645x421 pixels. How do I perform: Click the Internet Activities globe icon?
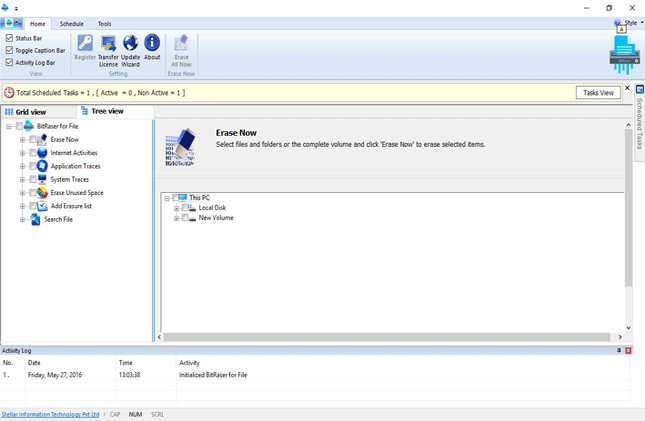pyautogui.click(x=42, y=153)
